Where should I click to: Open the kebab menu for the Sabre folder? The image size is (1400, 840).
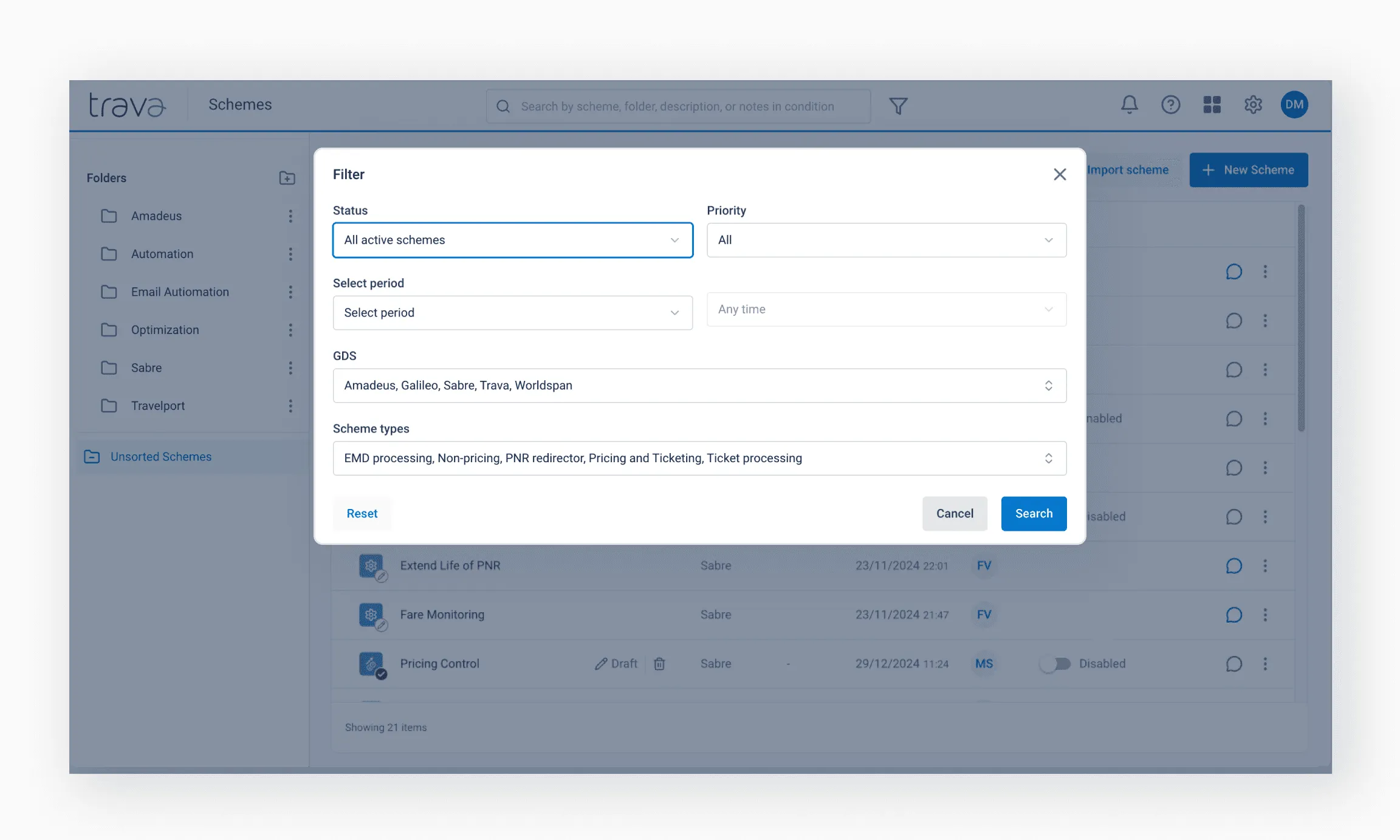[x=291, y=367]
